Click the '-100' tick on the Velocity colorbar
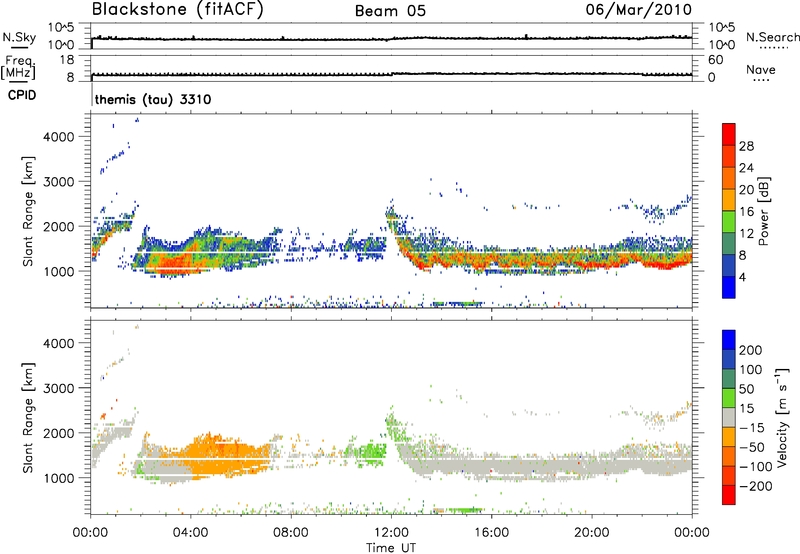Viewport: 800px width, 554px height. [x=756, y=467]
